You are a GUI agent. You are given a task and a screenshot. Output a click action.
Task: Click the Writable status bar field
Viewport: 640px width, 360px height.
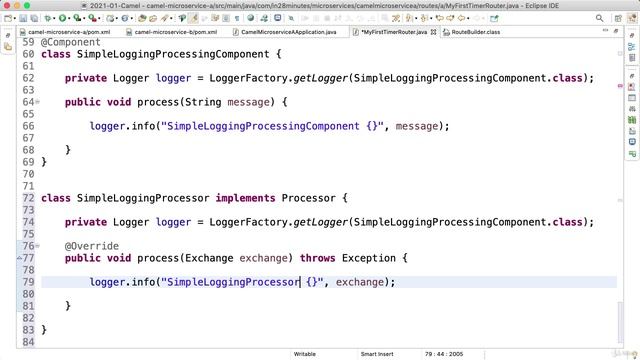[x=304, y=354]
